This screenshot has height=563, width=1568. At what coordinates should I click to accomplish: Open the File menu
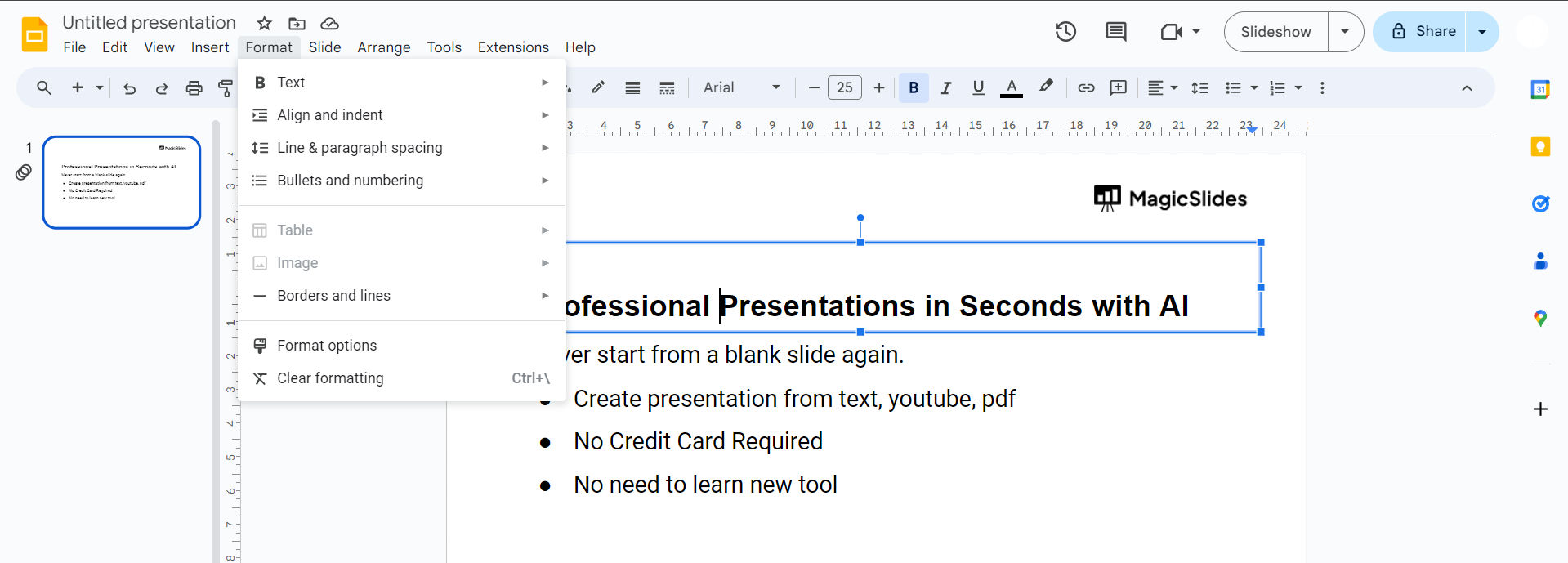[74, 47]
